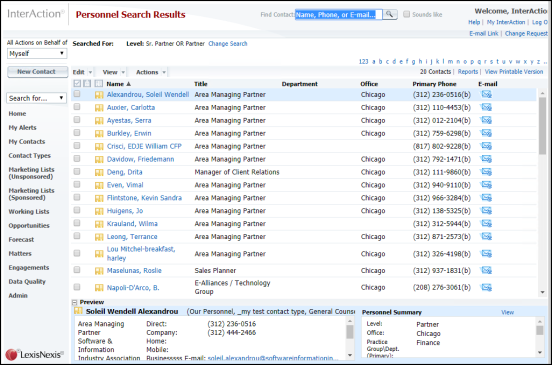This screenshot has height=365, width=552.
Task: Click the results list vertical scrollbar thumb
Action: [x=542, y=126]
